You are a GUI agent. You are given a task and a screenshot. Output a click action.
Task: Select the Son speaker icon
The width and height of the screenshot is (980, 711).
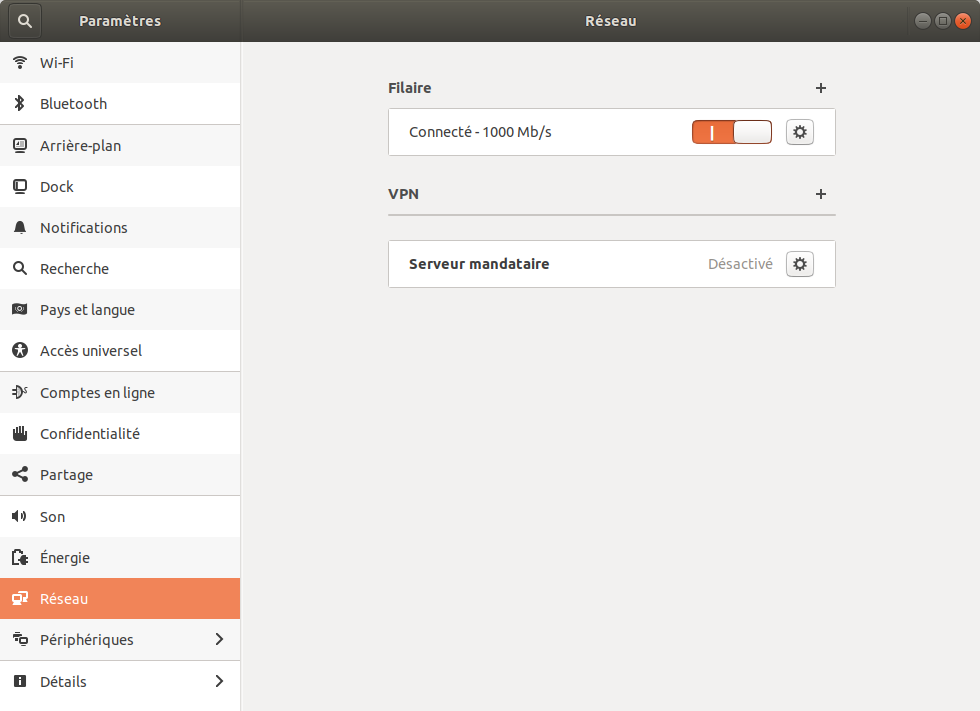[x=19, y=516]
